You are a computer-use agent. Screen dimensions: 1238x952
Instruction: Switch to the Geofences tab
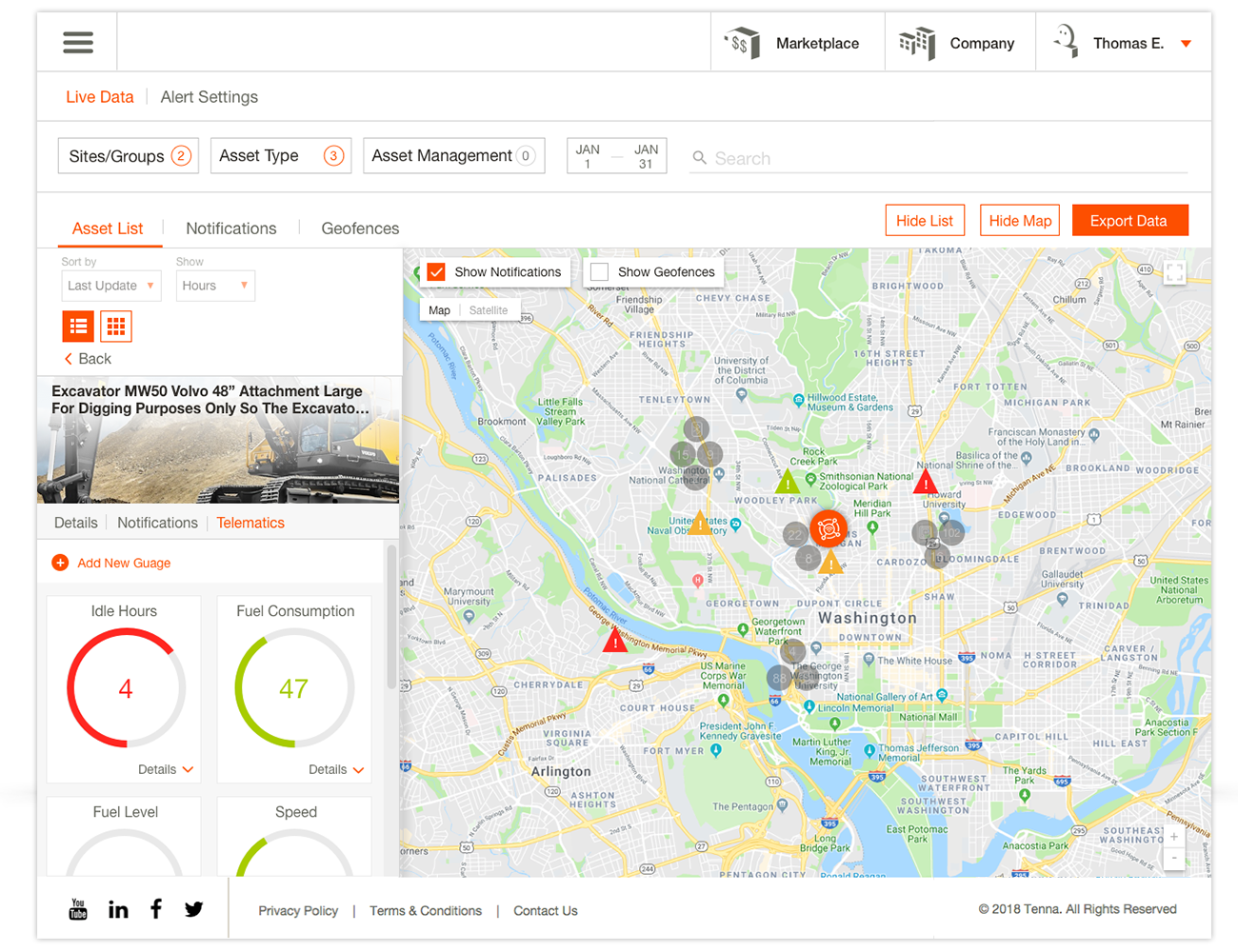360,228
